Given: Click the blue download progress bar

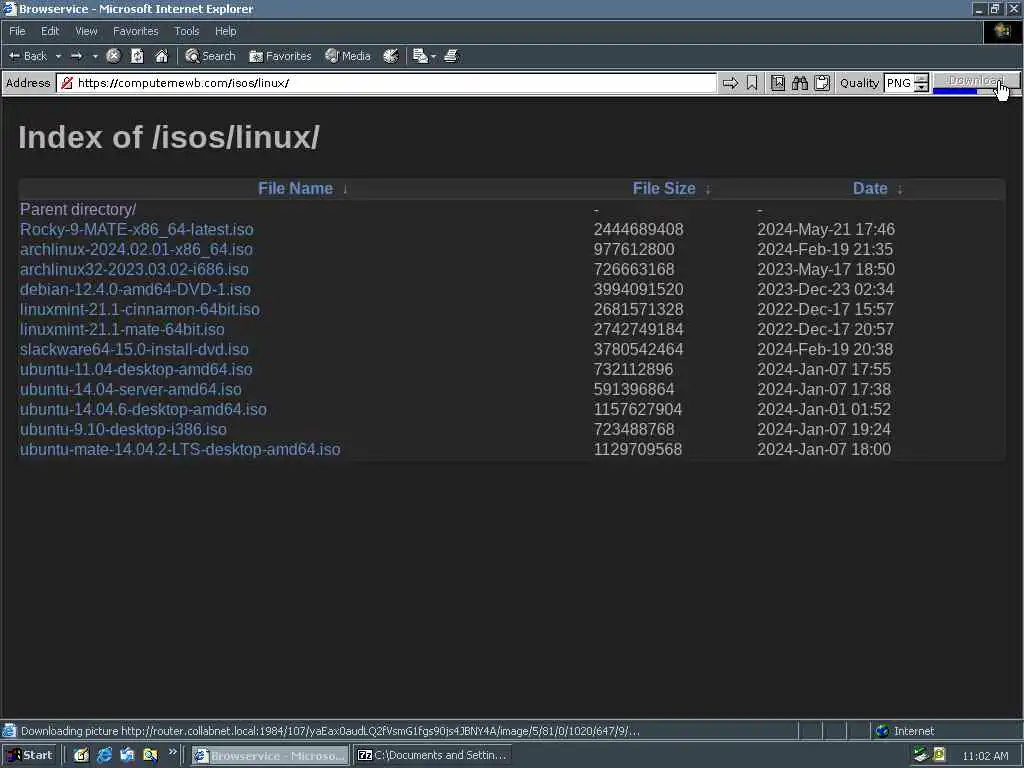Looking at the screenshot, I should click(955, 91).
